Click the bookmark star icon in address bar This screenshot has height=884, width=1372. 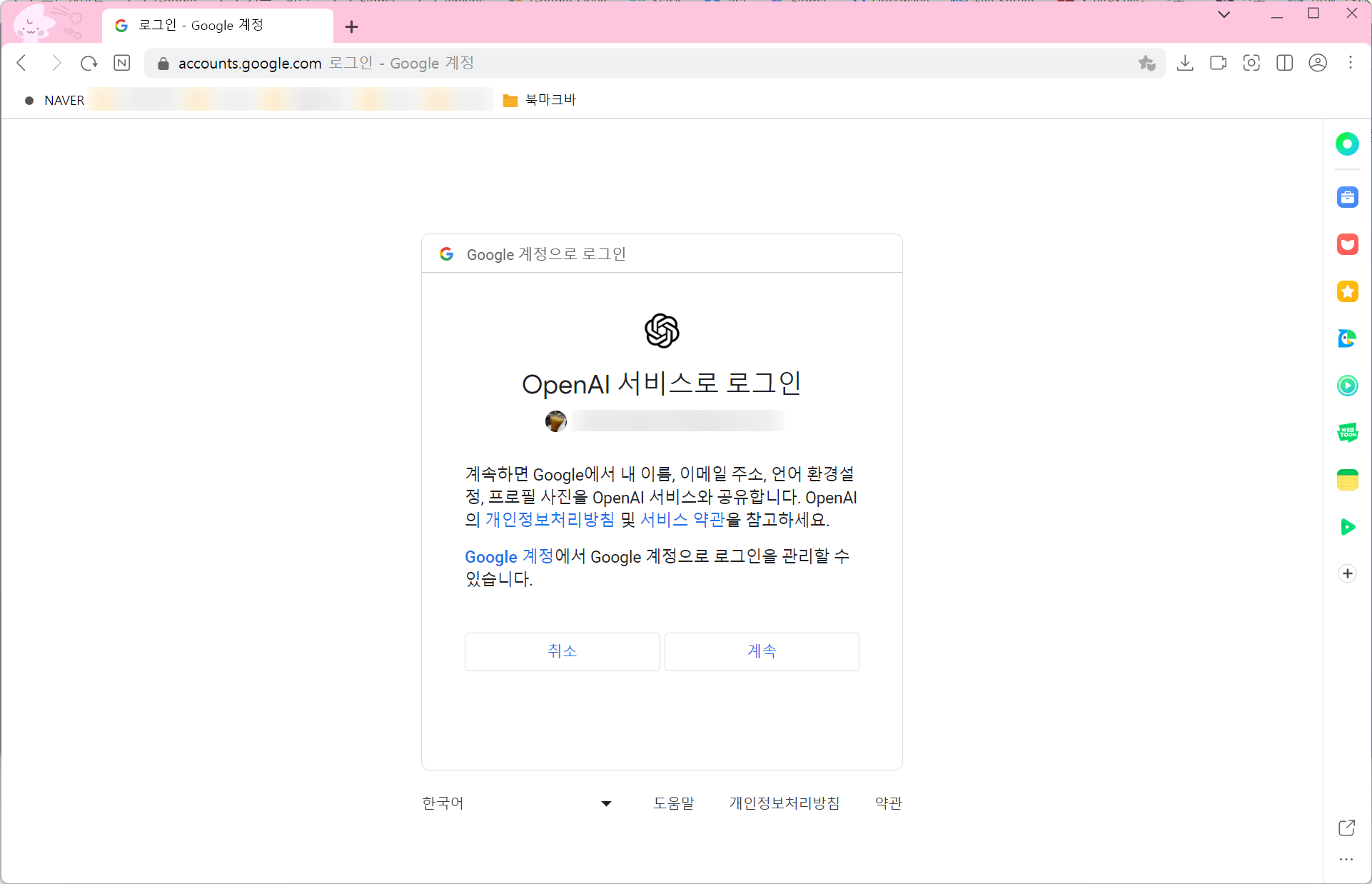1146,63
